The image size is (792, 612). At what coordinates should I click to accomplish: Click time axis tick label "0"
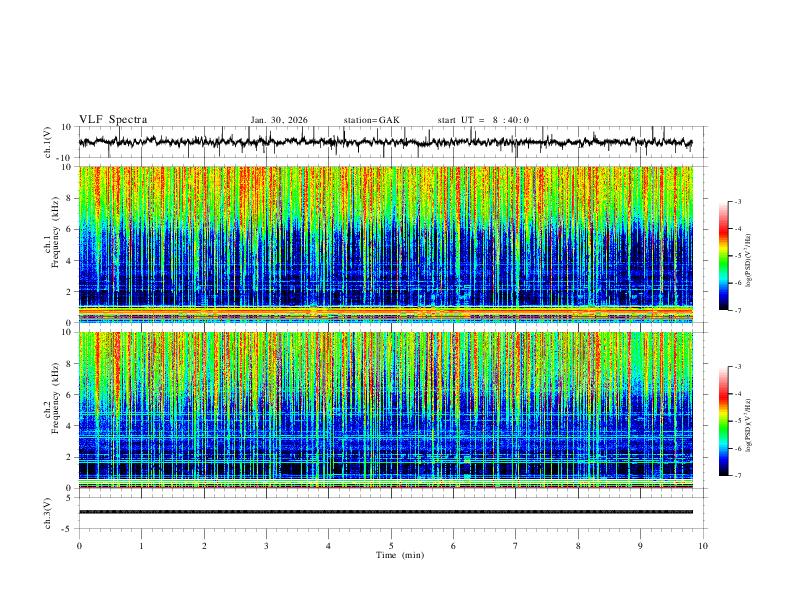(79, 546)
